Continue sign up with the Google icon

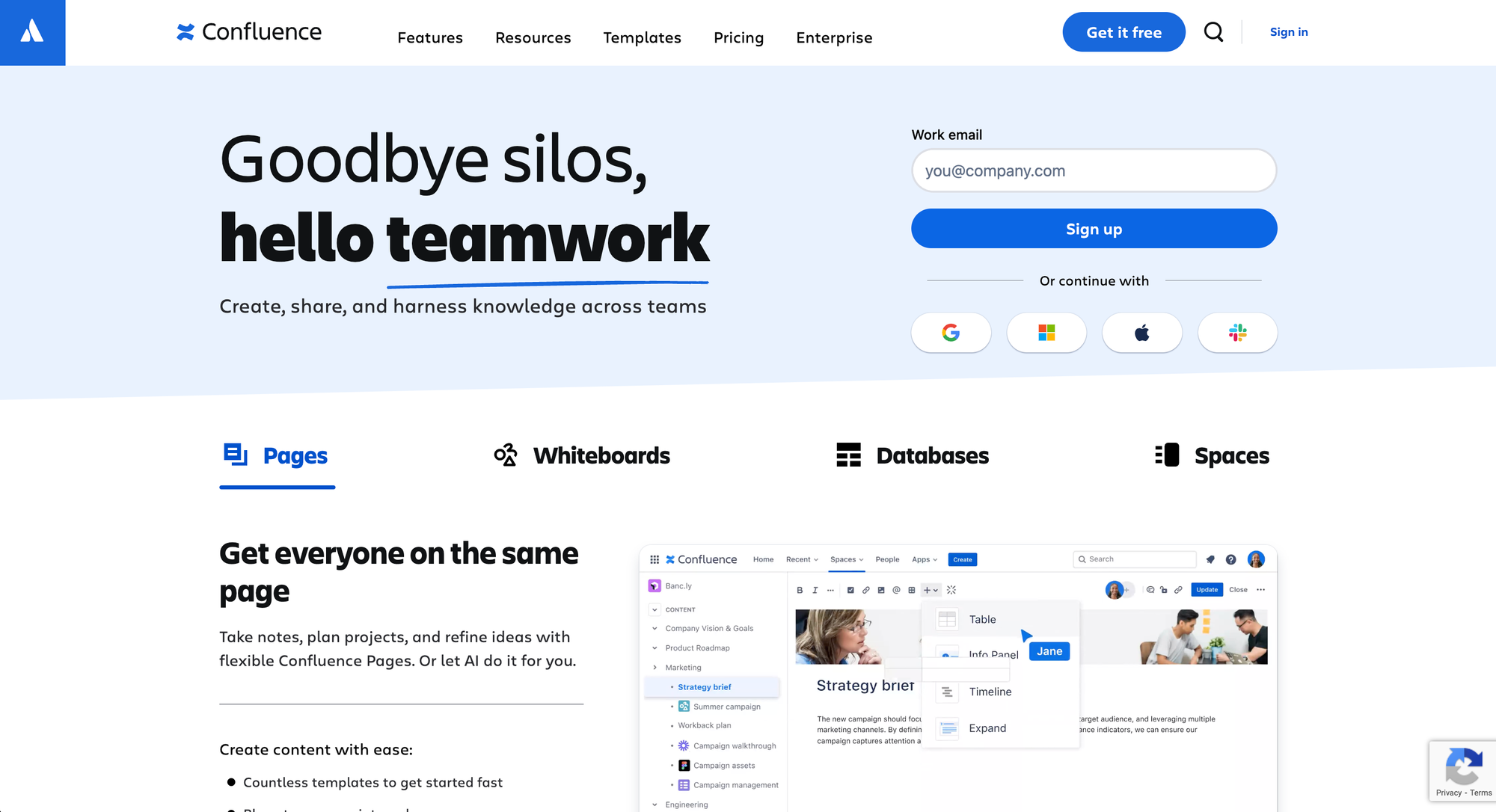click(x=951, y=333)
